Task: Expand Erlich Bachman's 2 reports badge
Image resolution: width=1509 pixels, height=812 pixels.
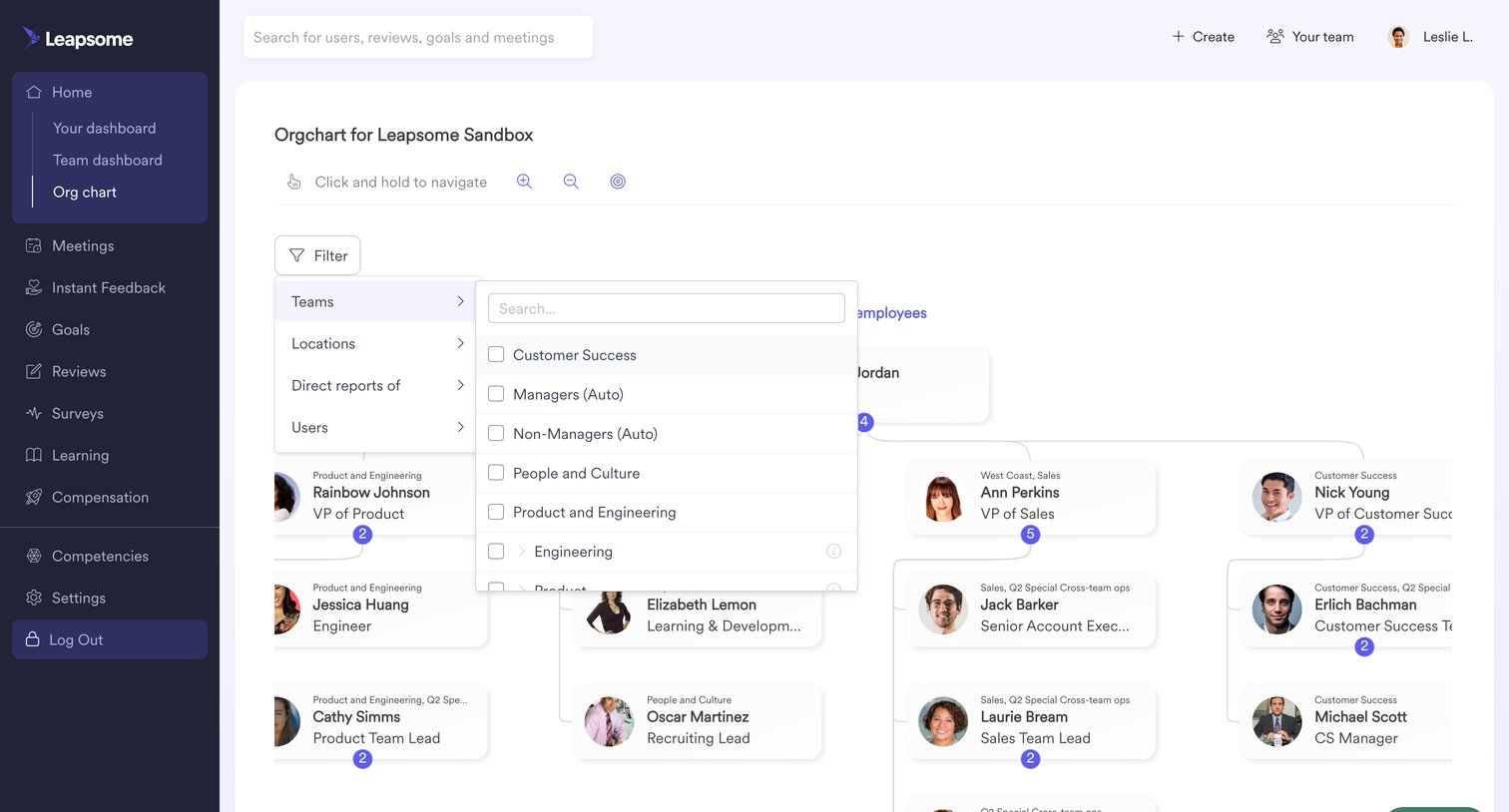Action: [x=1364, y=646]
